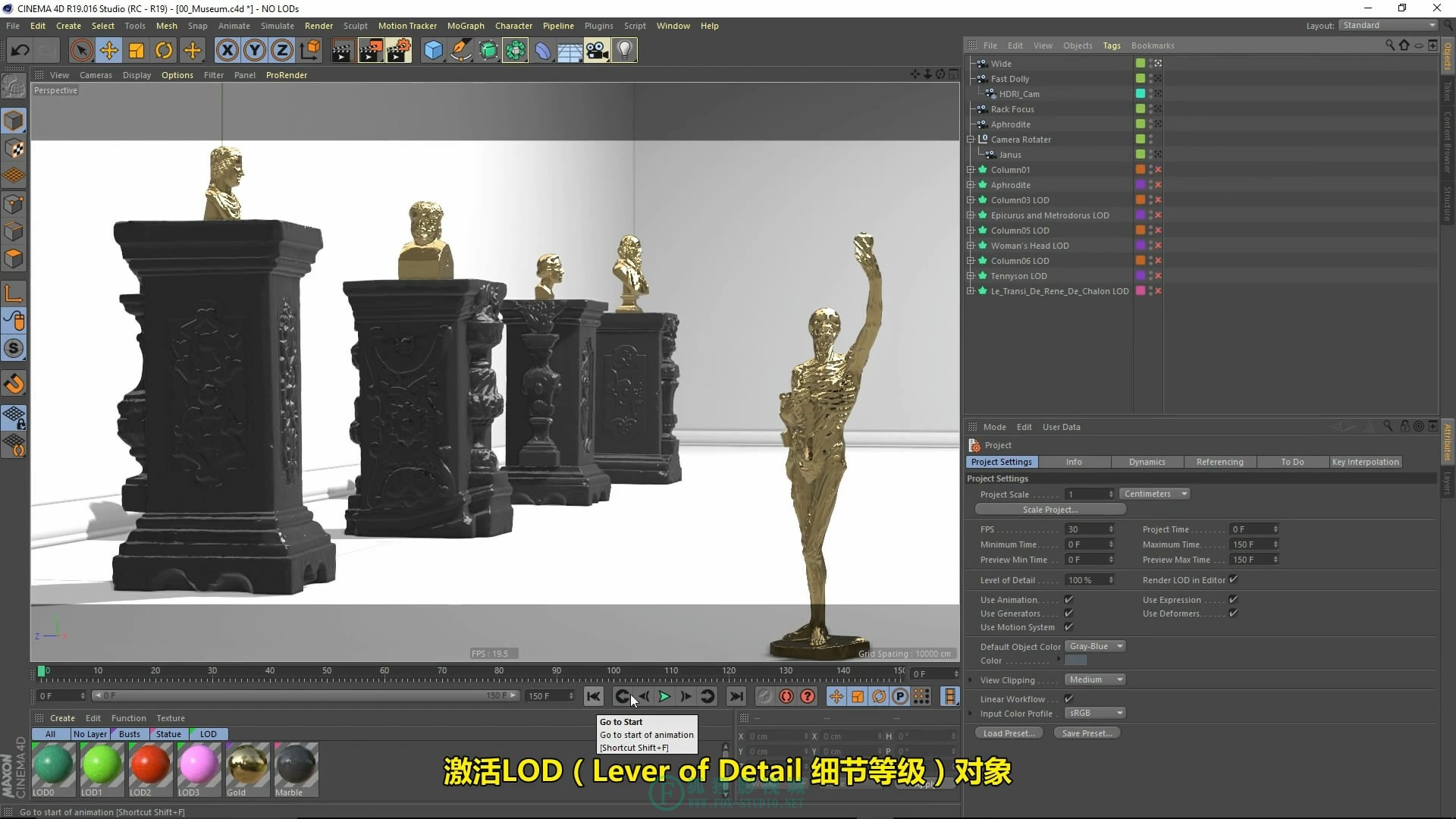
Task: Select the Gold material swatch
Action: pos(247,769)
